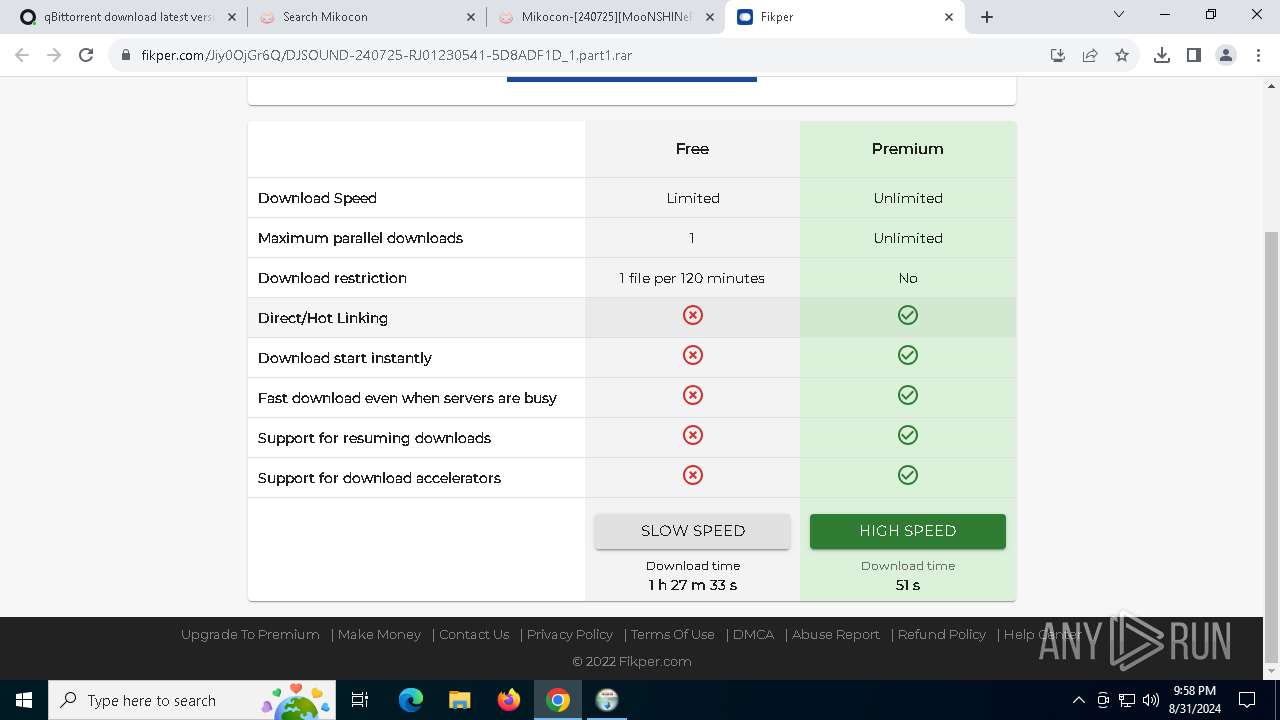Click the install app icon in address bar

pos(1058,55)
